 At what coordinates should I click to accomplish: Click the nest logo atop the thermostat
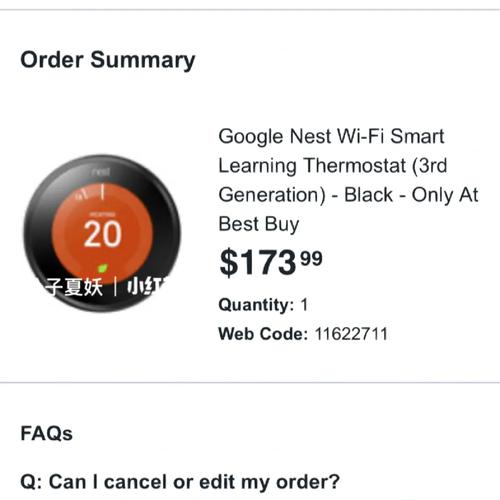101,172
